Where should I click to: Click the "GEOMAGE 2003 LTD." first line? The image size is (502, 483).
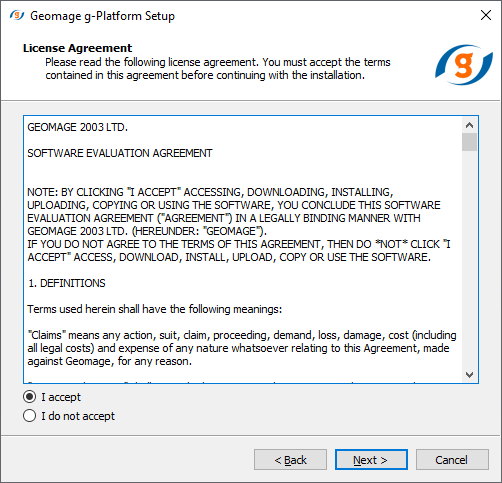pos(77,127)
